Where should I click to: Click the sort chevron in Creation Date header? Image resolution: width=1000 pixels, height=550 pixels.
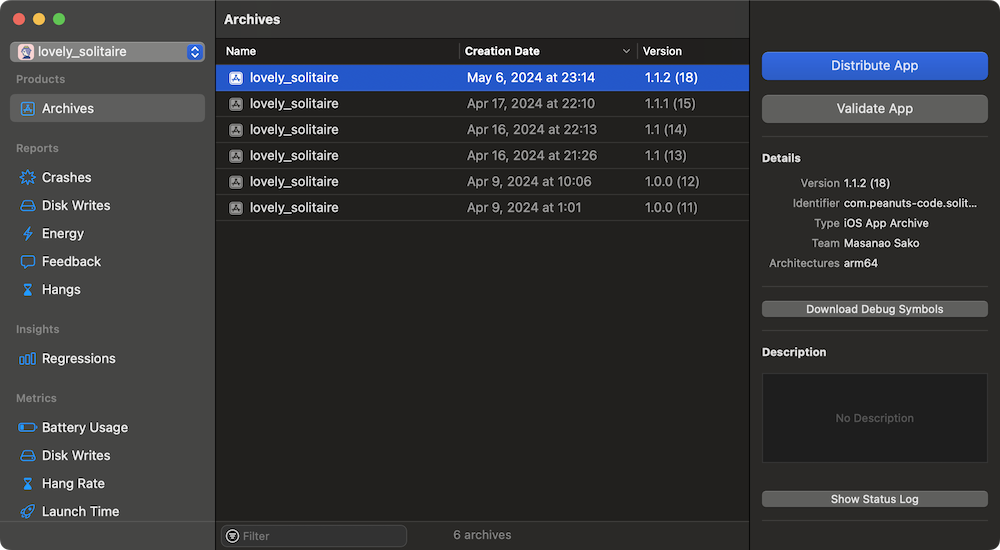tap(626, 51)
